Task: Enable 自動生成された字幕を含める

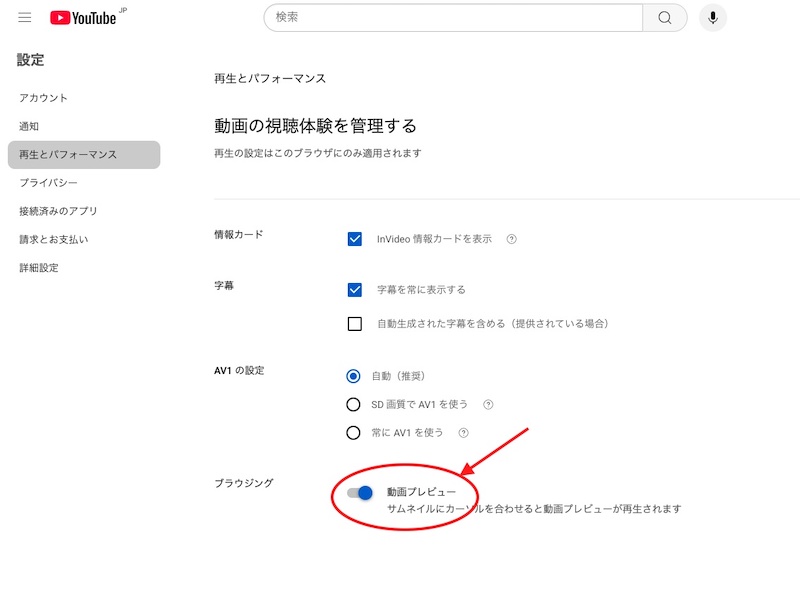Action: (x=352, y=323)
